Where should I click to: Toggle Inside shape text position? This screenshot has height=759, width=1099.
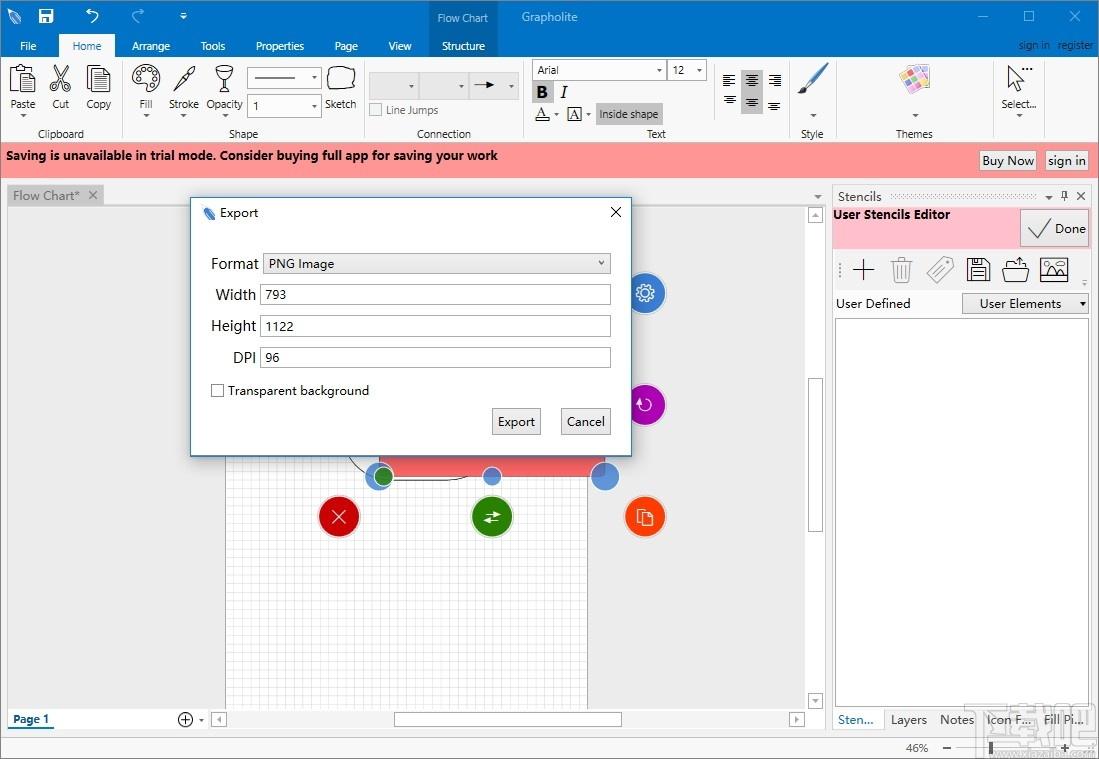pos(629,114)
